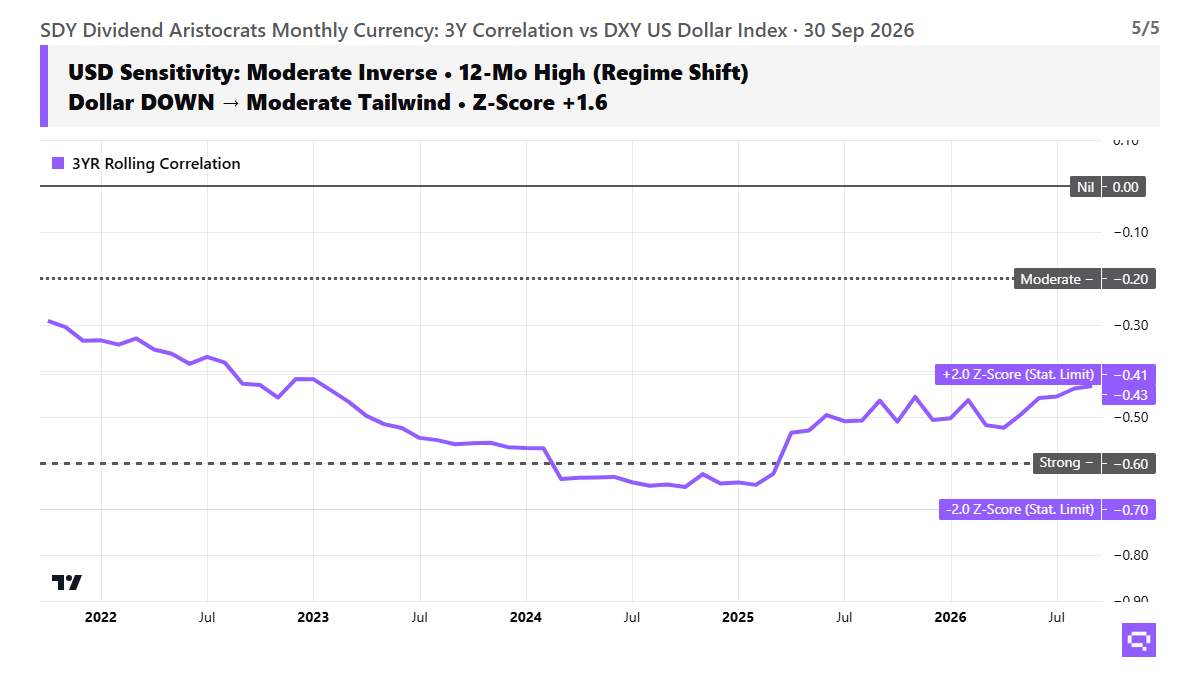Click the 2025 time axis label
Viewport: 1200px width, 675px height.
[x=737, y=617]
